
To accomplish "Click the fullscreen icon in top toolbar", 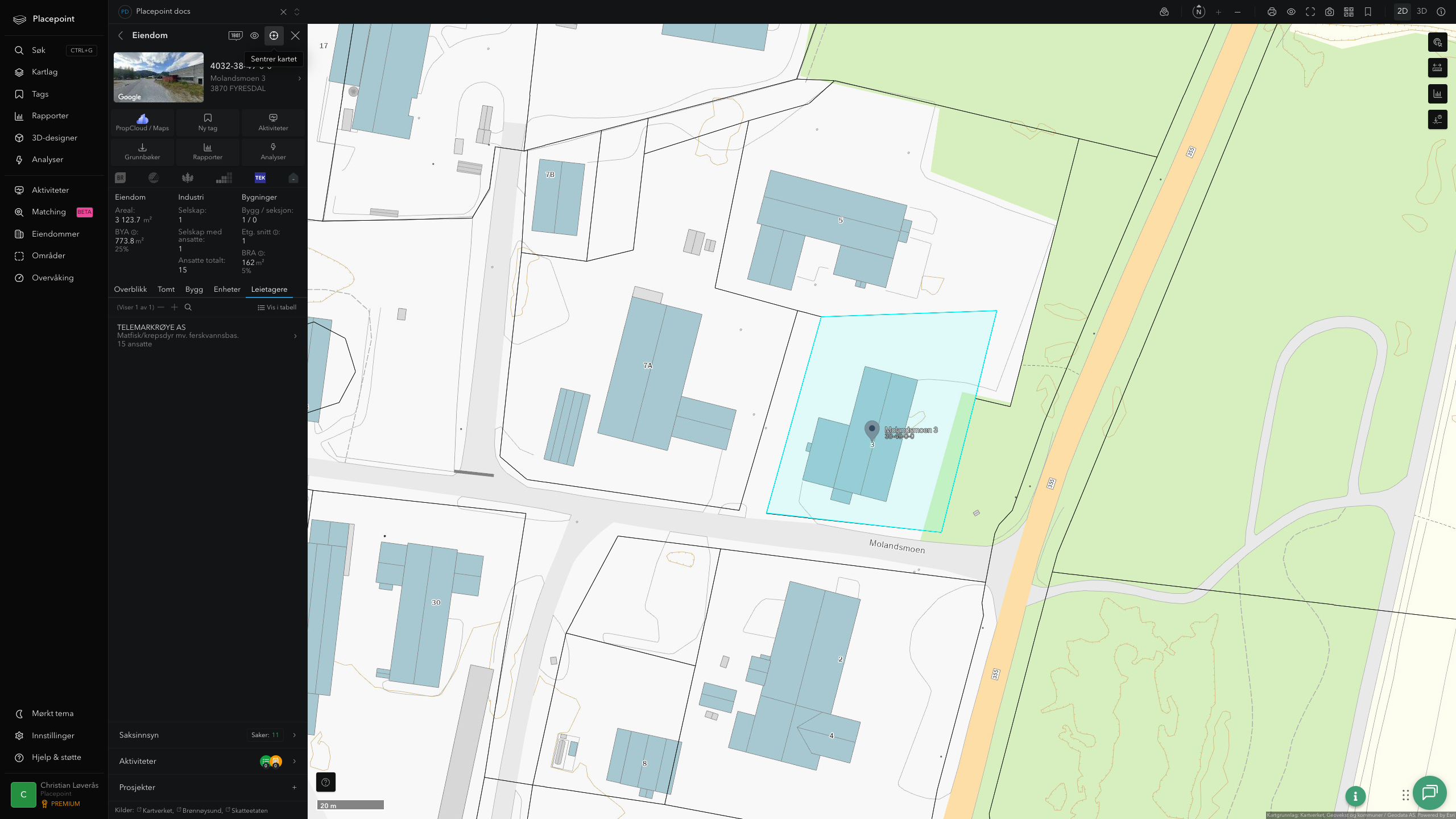I will 1310,11.
